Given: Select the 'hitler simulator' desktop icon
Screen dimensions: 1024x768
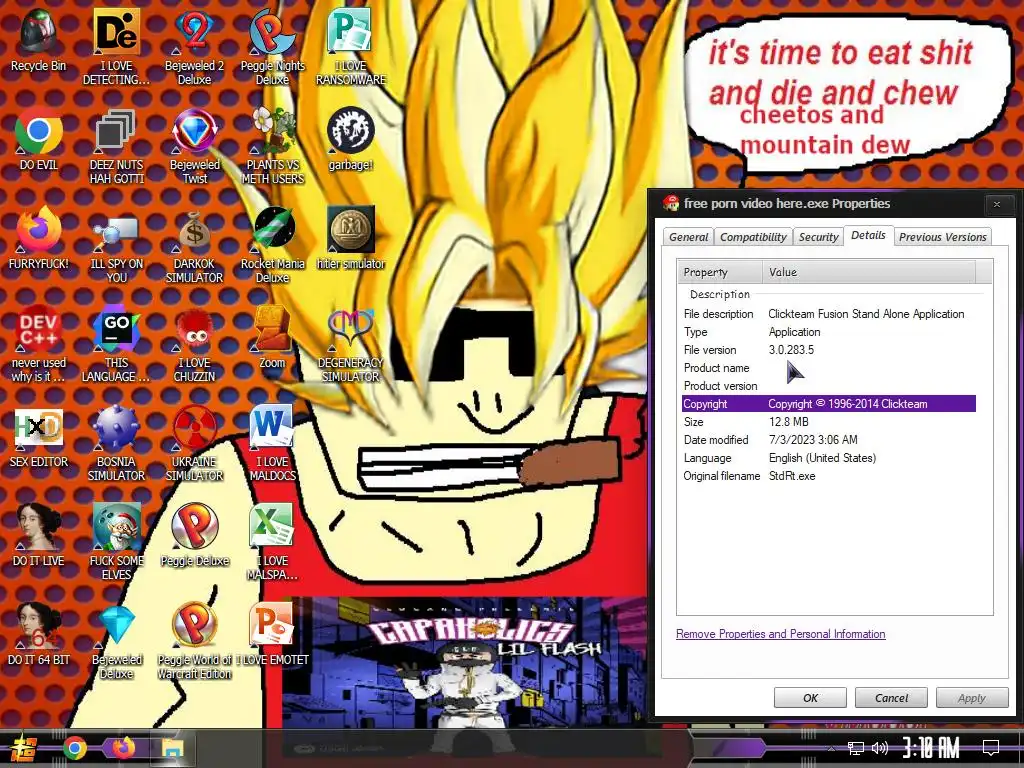Looking at the screenshot, I should click(351, 238).
